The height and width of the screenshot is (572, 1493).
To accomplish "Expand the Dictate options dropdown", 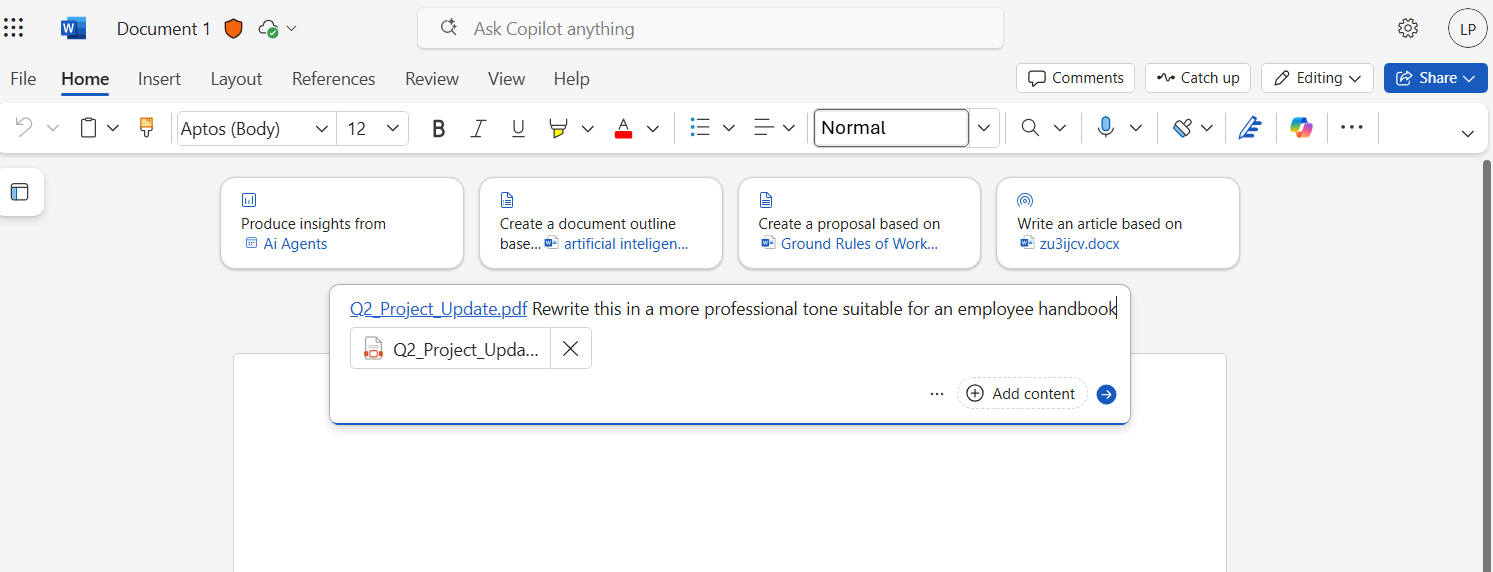I will tap(1136, 128).
